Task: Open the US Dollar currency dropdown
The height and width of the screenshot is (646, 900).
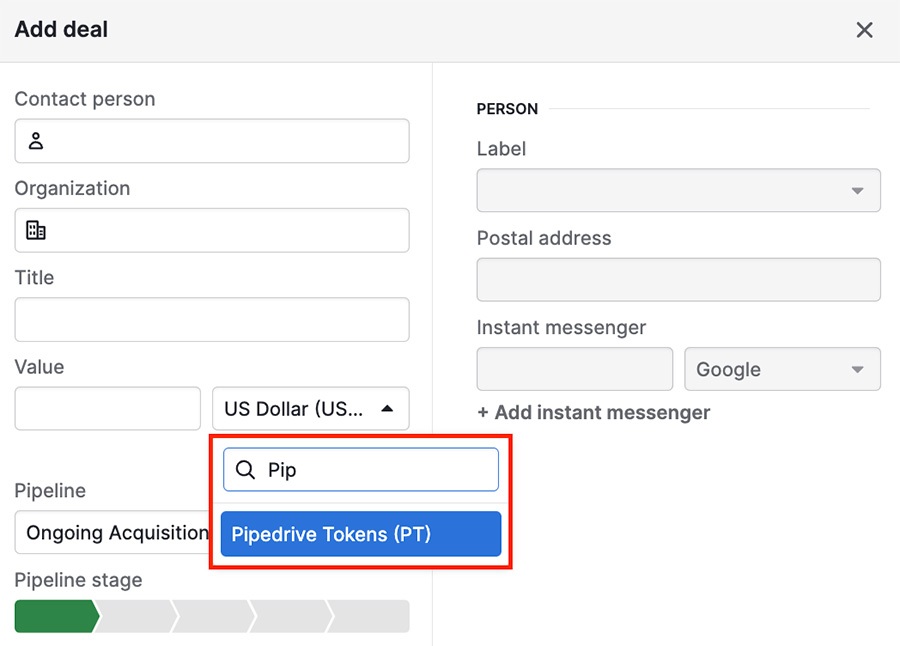Action: [x=311, y=409]
